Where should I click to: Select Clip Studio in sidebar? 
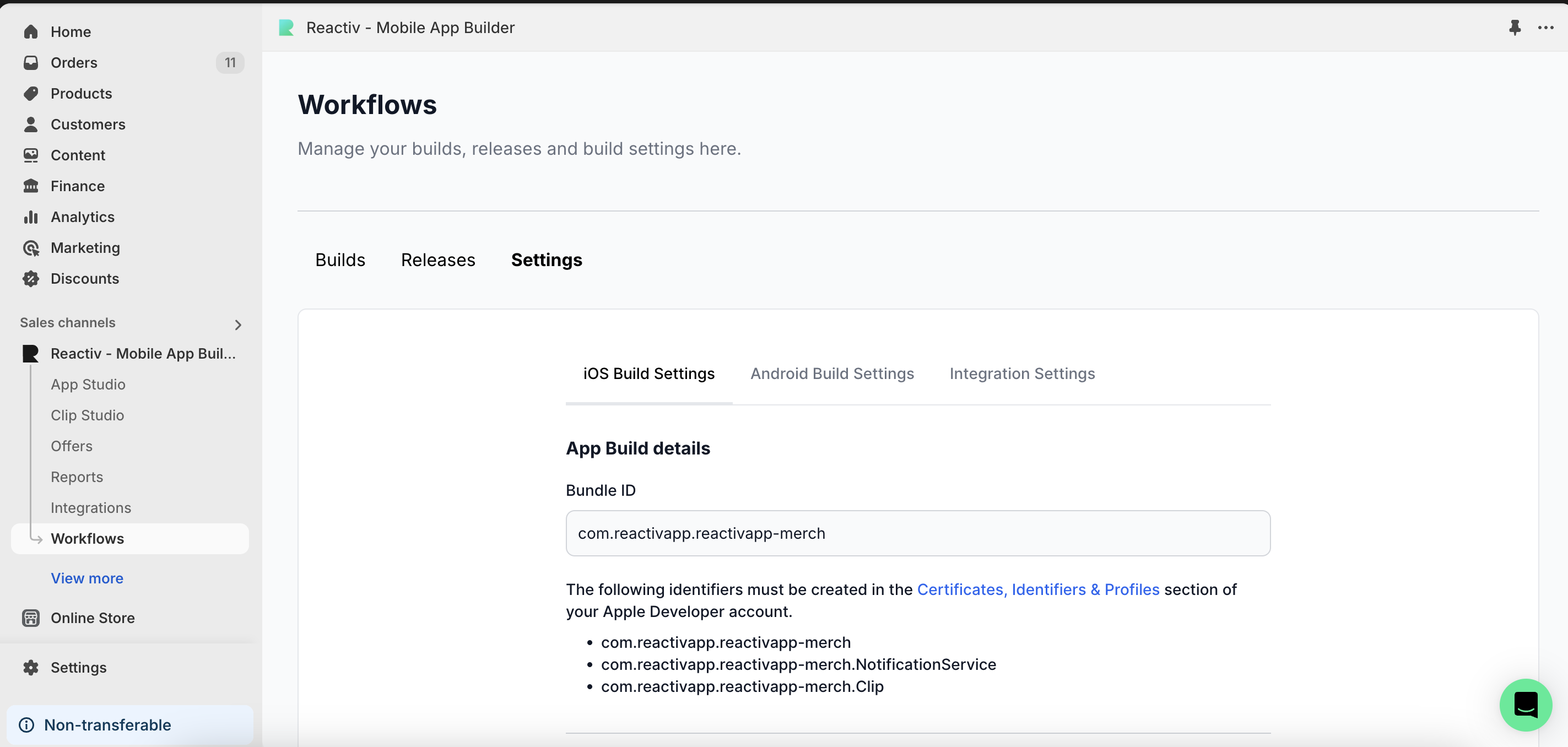[x=87, y=415]
